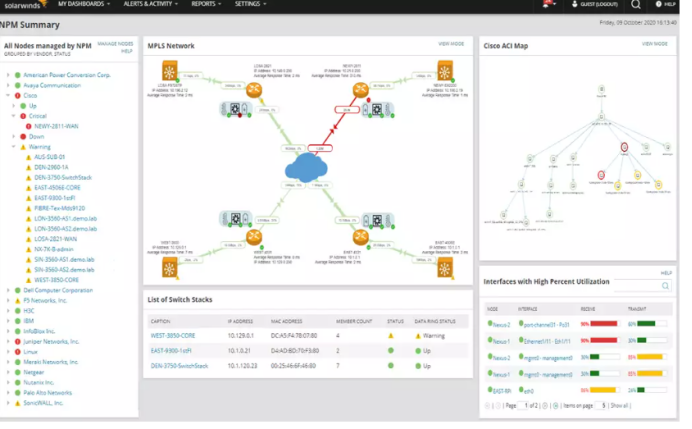Open the Reports menu
This screenshot has width=692, height=429.
click(206, 4)
